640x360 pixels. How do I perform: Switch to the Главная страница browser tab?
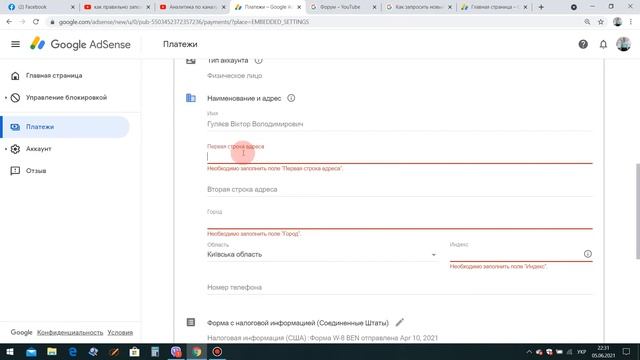(x=494, y=7)
